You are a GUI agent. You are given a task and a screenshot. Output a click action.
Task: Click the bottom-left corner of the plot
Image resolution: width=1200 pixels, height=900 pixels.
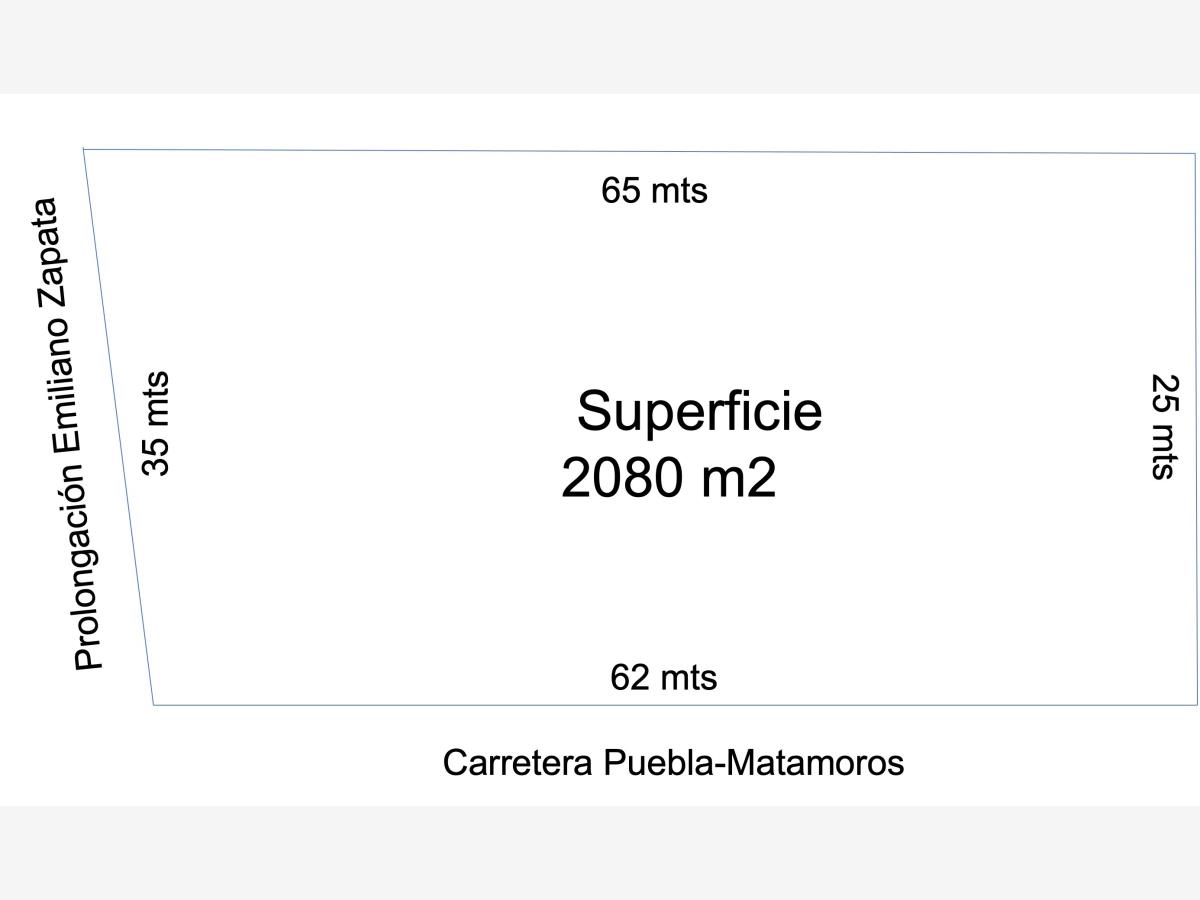click(x=154, y=705)
